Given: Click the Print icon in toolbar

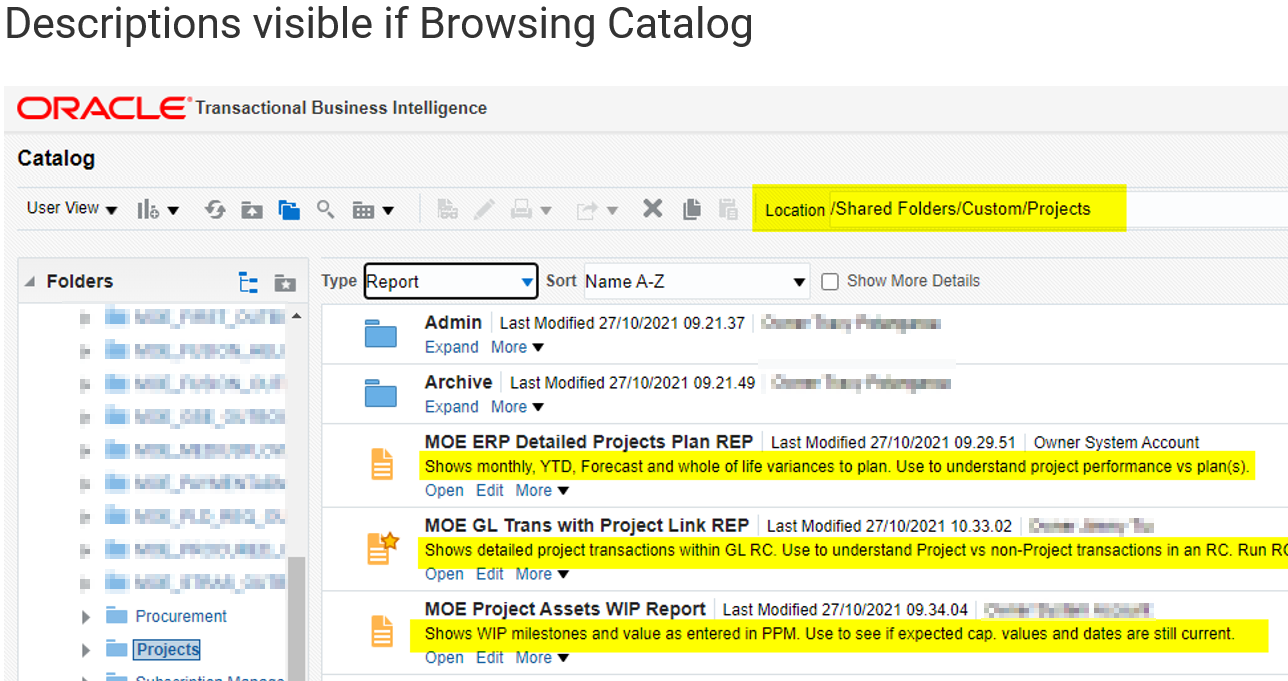Looking at the screenshot, I should point(521,209).
